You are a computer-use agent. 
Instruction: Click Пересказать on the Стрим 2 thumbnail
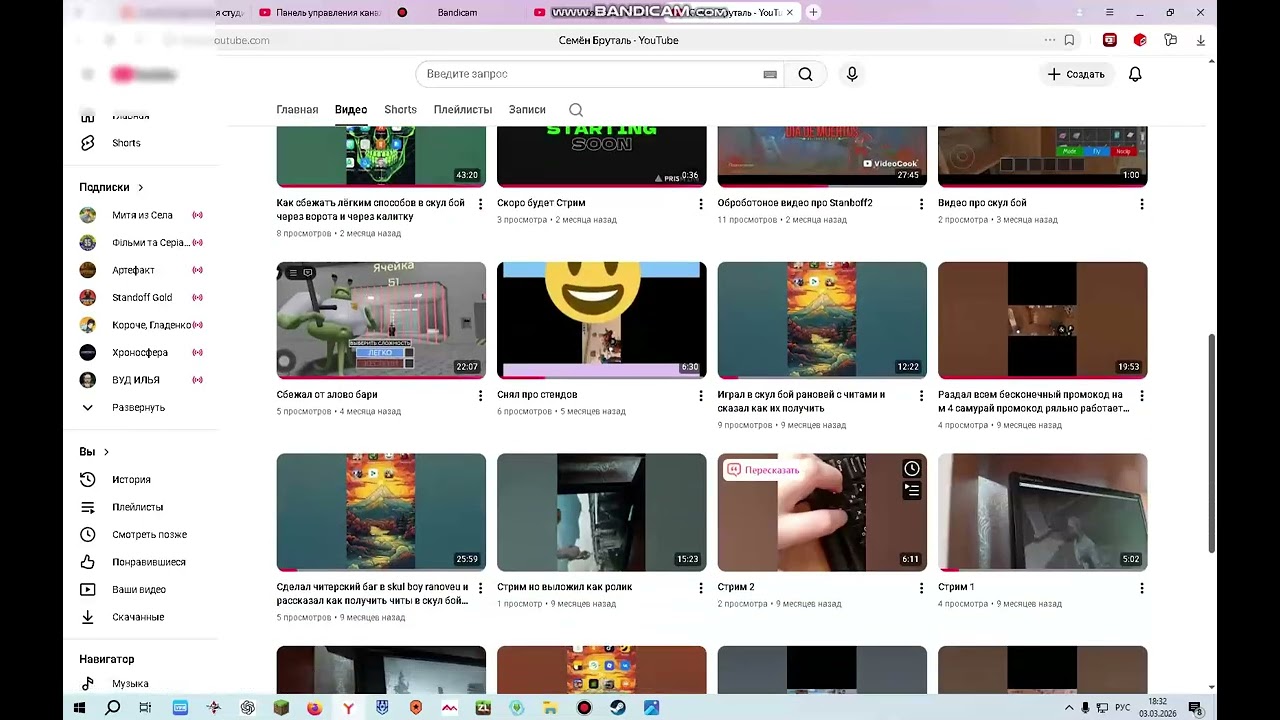[764, 470]
